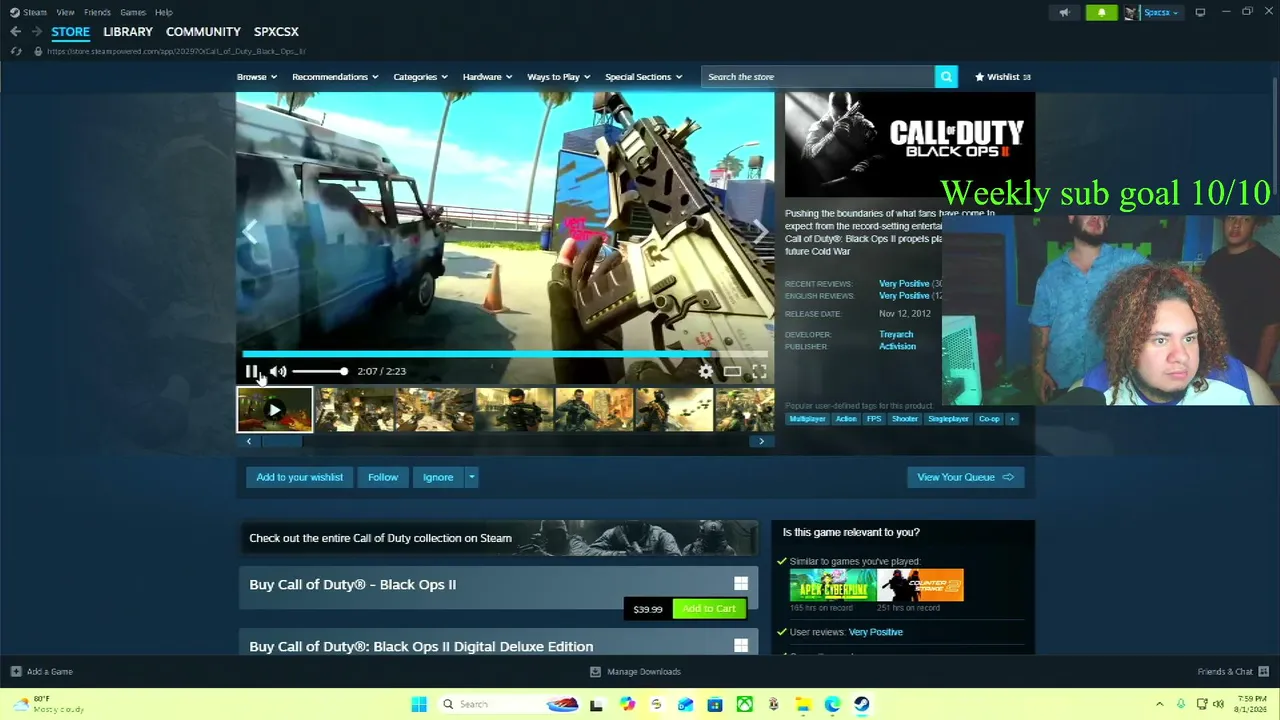Seek on the video progress bar

(505, 354)
